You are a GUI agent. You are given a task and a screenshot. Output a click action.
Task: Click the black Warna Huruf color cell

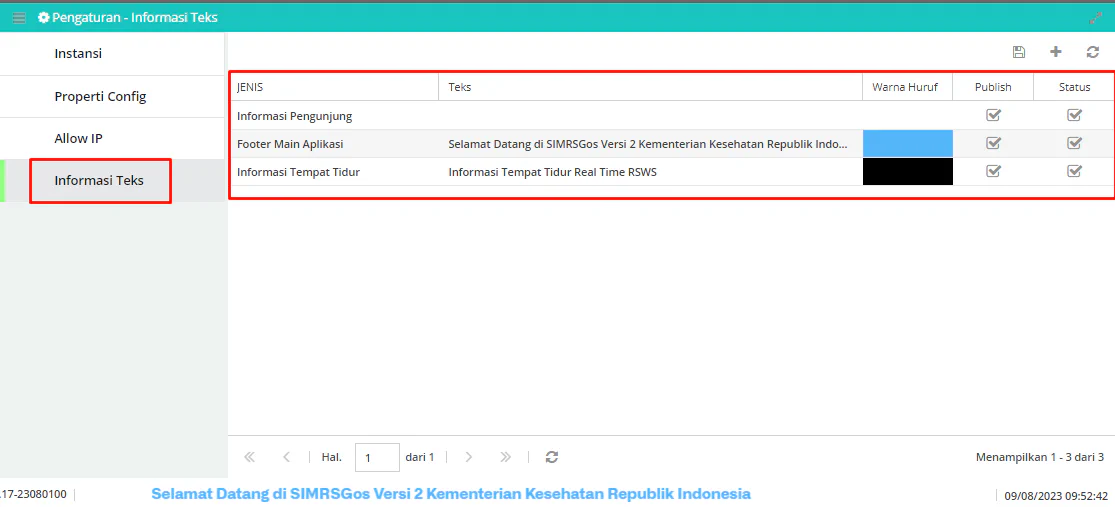(907, 171)
